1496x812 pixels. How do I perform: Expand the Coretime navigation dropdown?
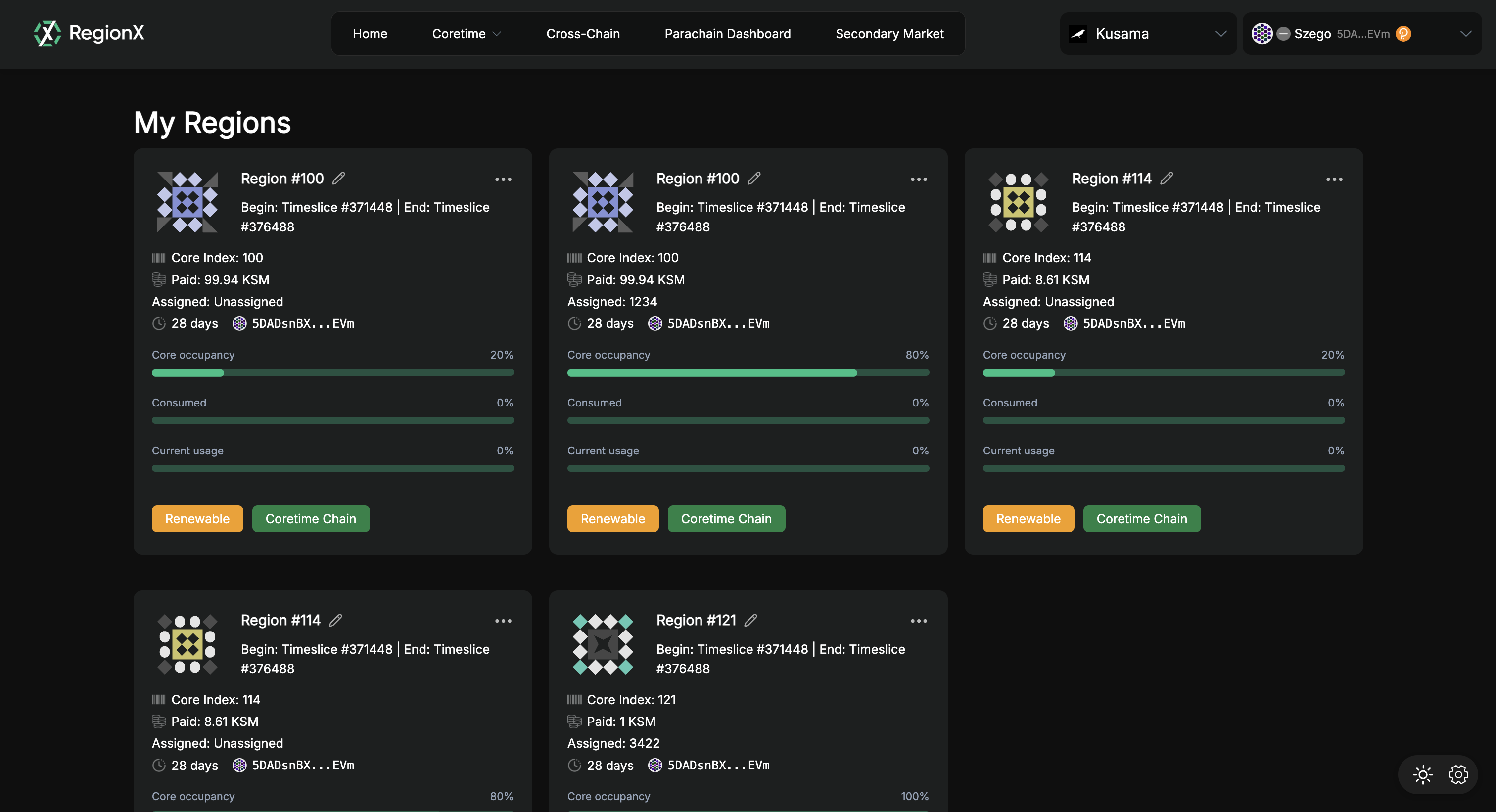[466, 33]
